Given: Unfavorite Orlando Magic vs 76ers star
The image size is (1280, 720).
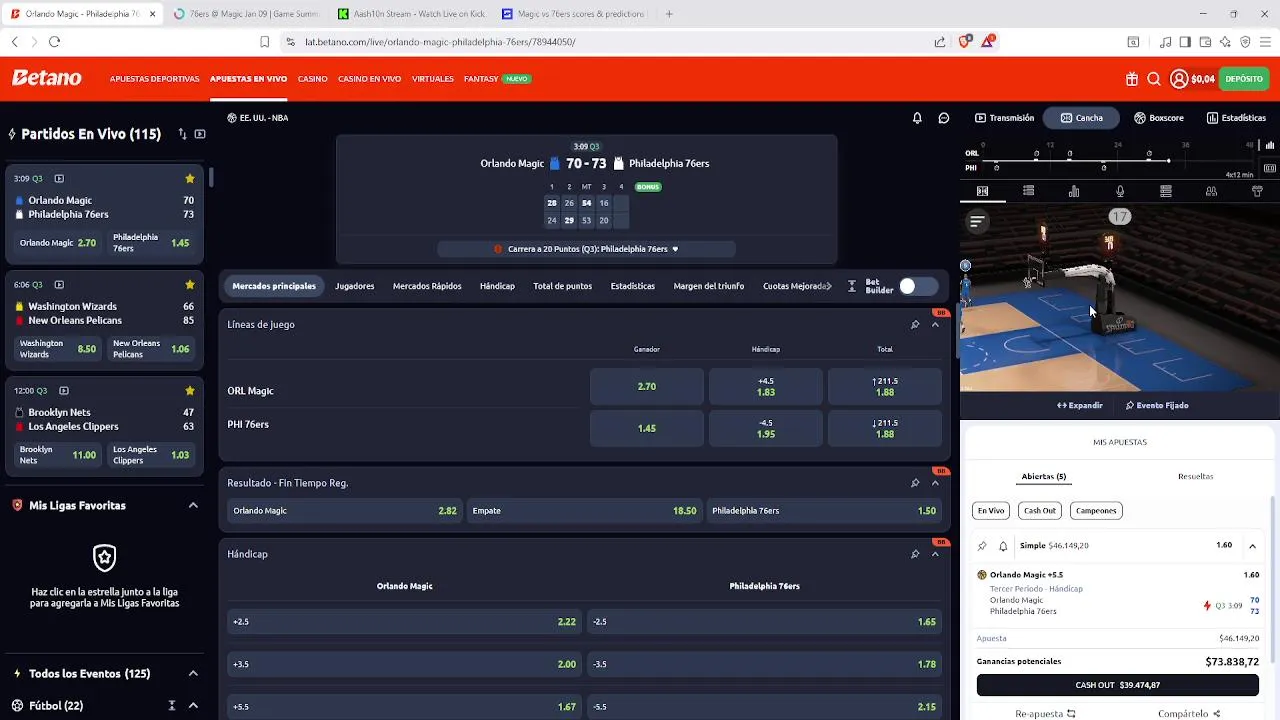Looking at the screenshot, I should click(x=190, y=179).
